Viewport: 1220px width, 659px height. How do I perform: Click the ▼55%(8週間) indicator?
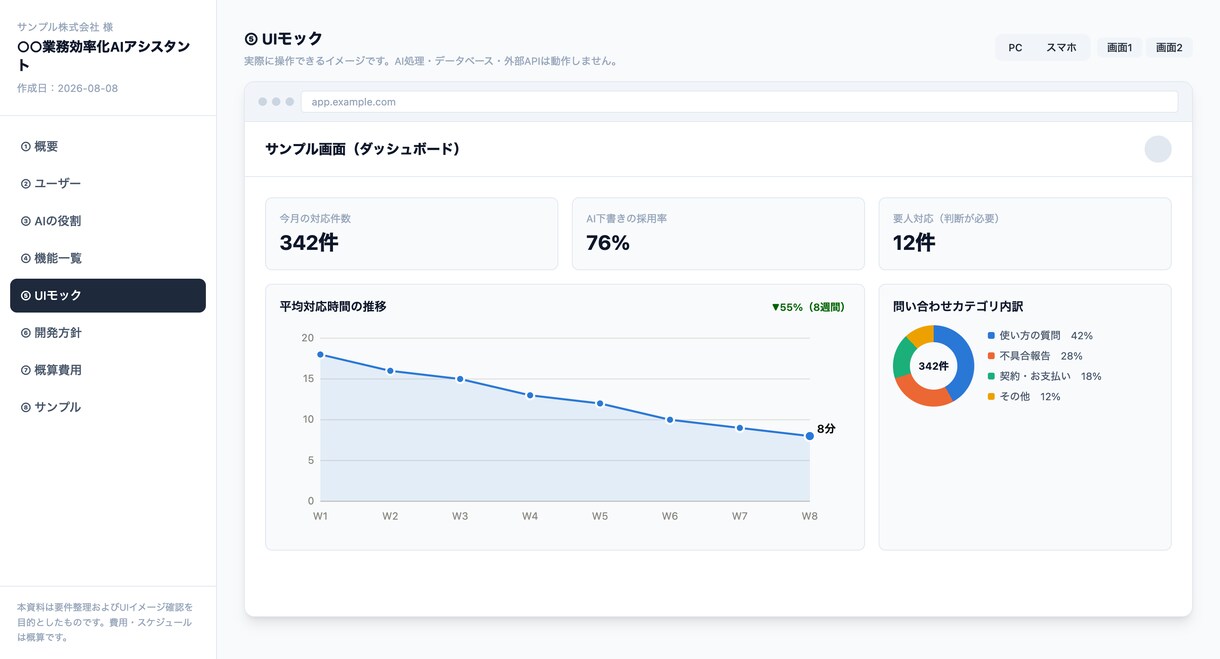coord(808,307)
